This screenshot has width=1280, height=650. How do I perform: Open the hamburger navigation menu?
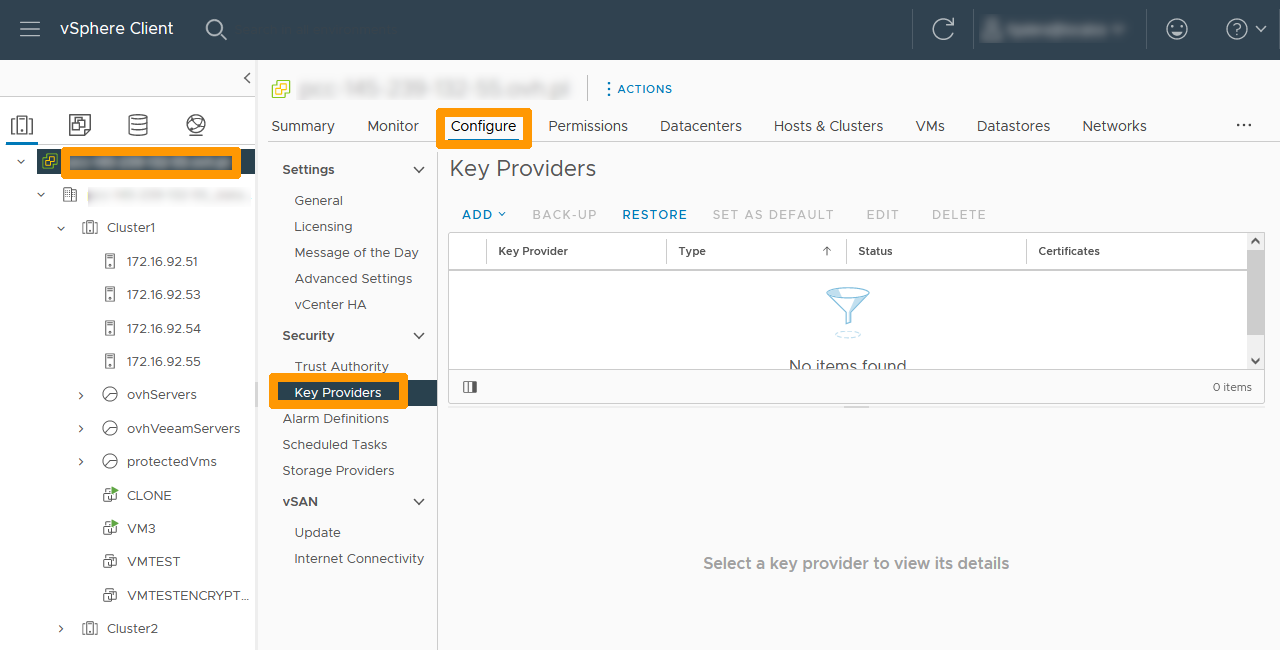(x=30, y=29)
